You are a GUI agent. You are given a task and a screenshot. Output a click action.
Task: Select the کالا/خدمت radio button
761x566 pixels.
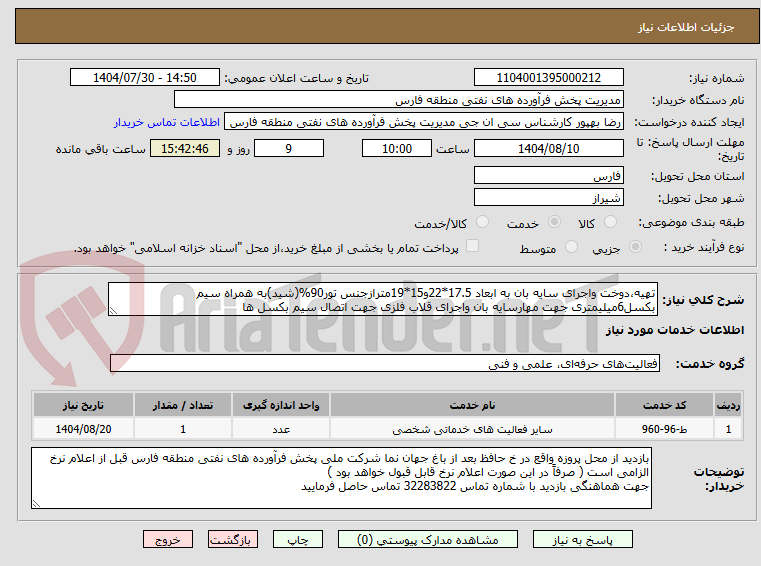[482, 222]
